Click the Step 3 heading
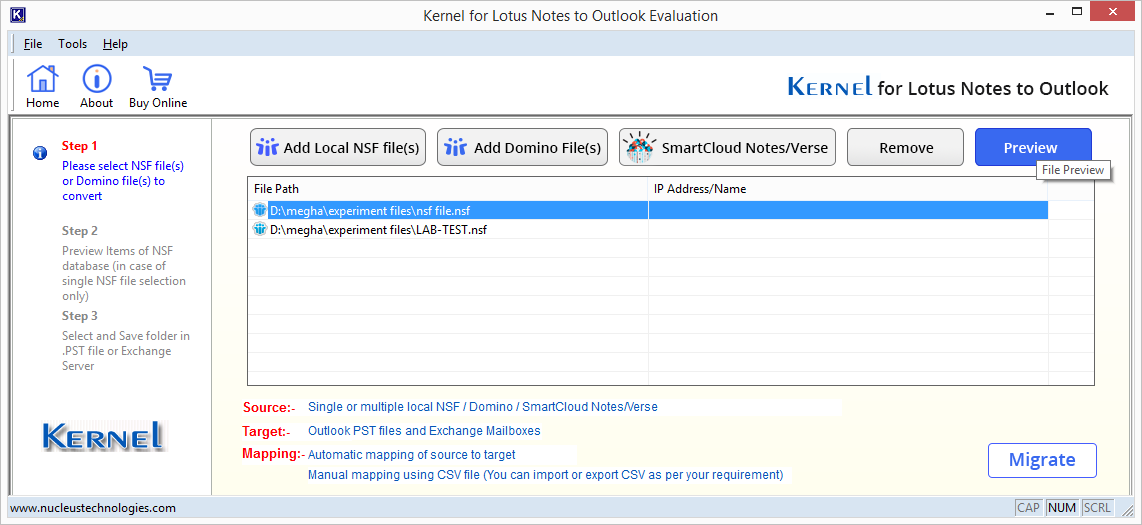The height and width of the screenshot is (525, 1142). (x=79, y=316)
